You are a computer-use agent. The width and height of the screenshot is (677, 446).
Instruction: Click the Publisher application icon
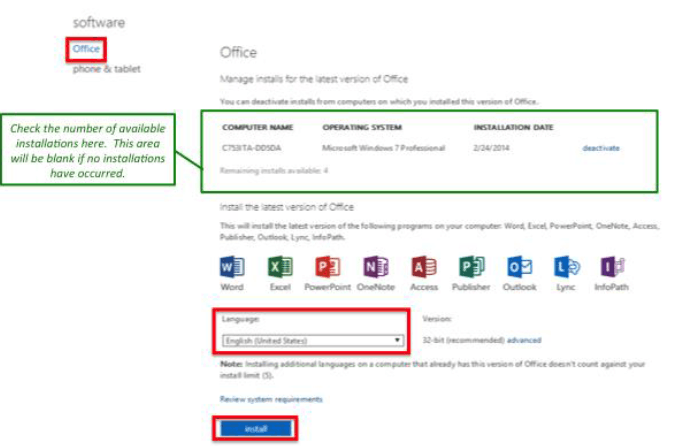click(471, 267)
